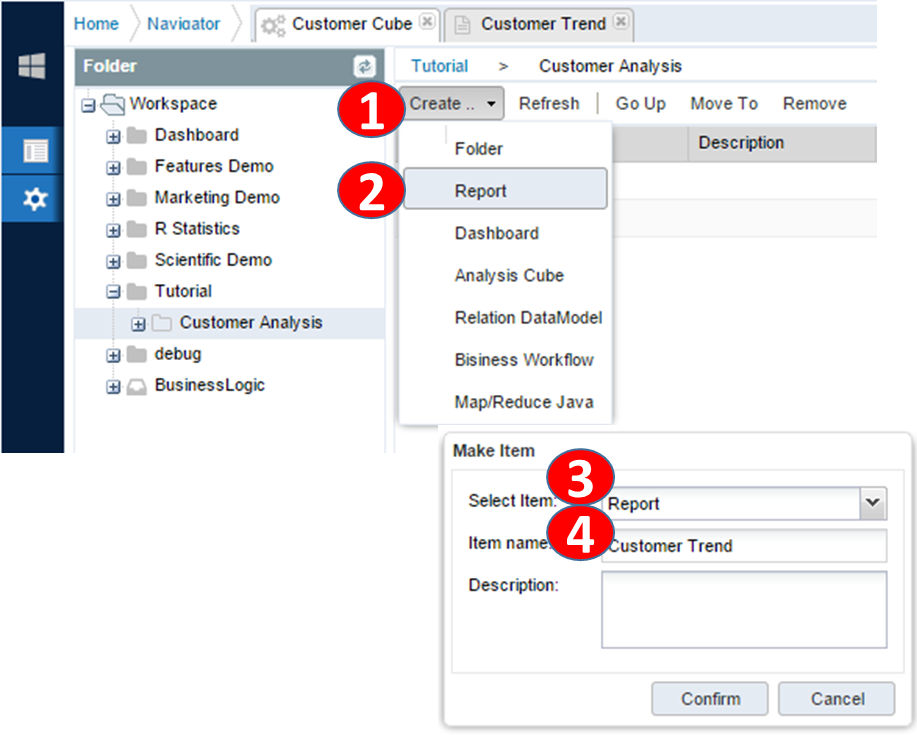Viewport: 917px width, 735px height.
Task: Open the Create dropdown button
Action: [x=452, y=103]
